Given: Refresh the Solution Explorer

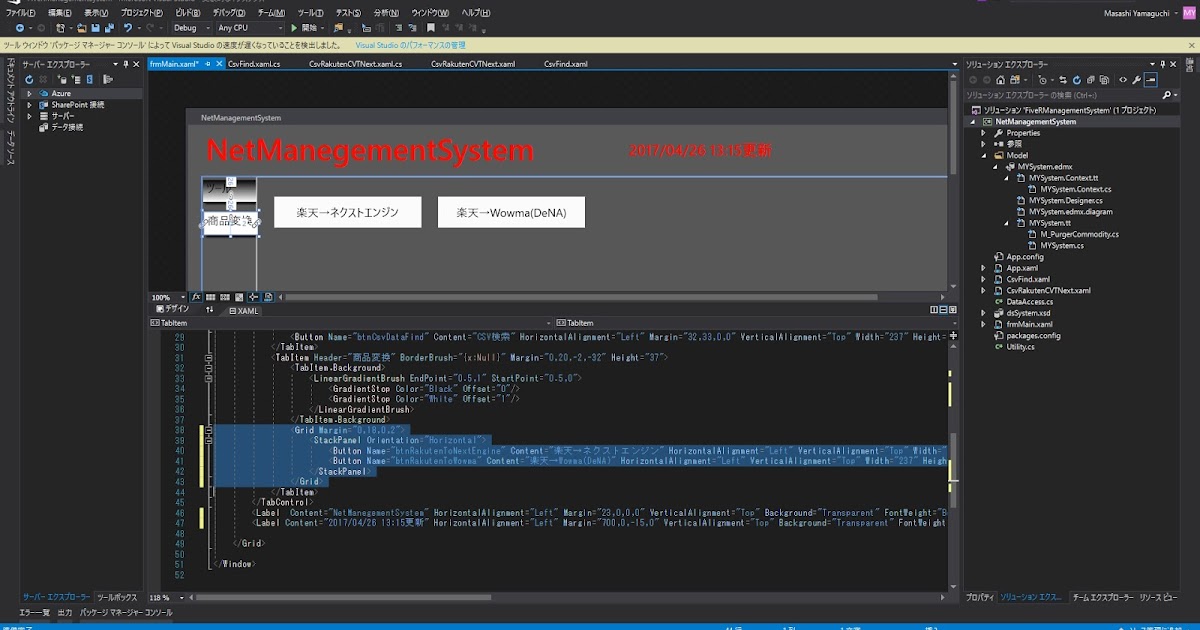Looking at the screenshot, I should tap(1077, 79).
